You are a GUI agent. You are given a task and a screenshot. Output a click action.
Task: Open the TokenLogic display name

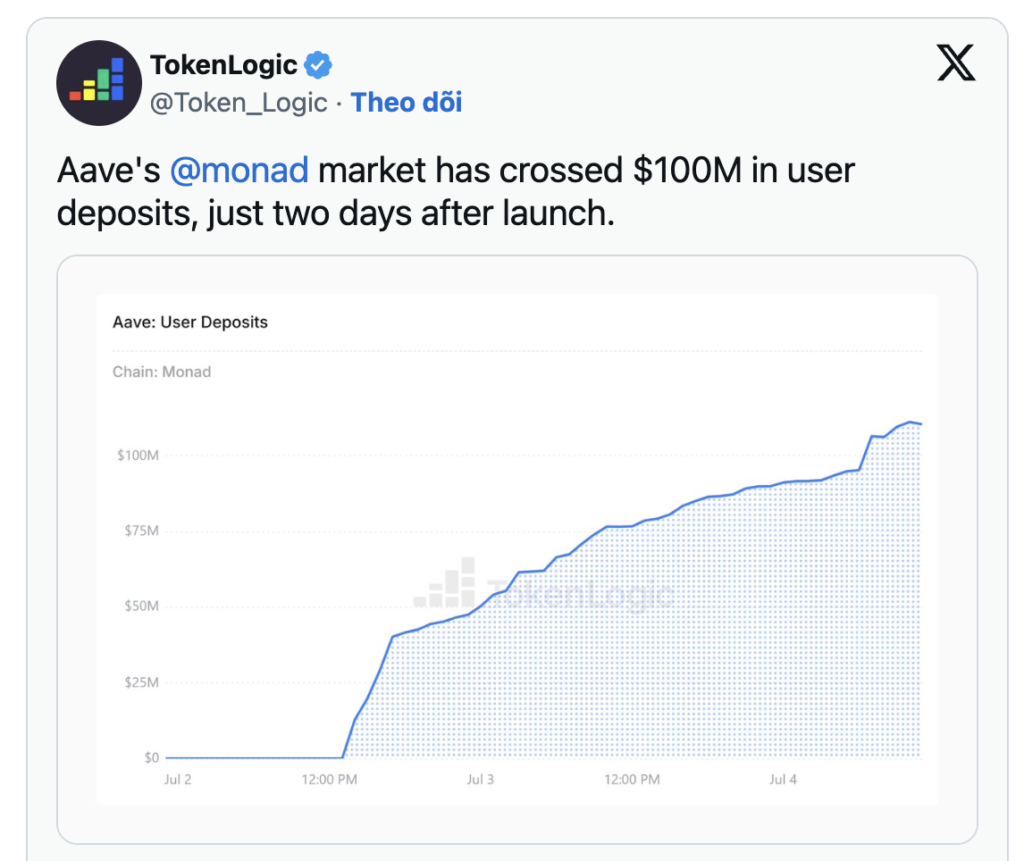pos(223,65)
